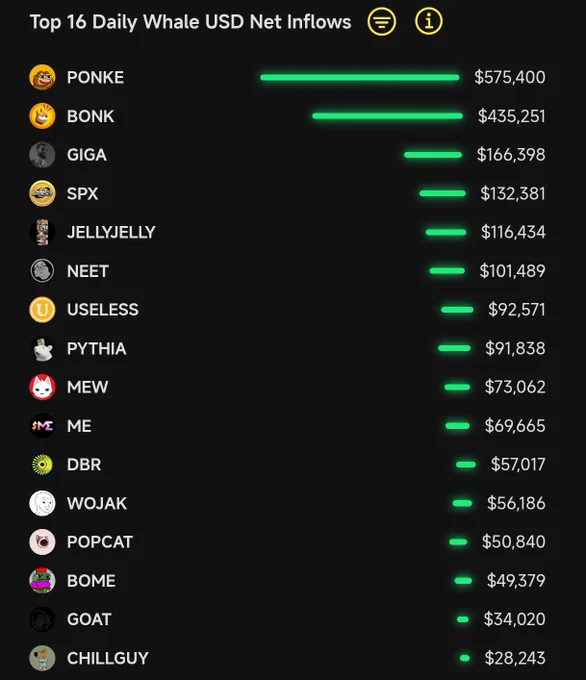
Task: Select the GOAT $34,020 value
Action: pos(514,619)
